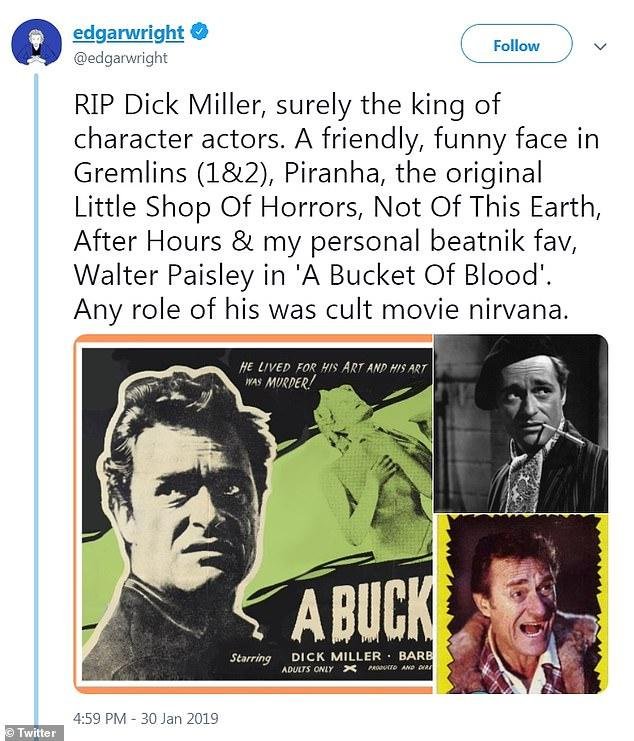Open the edgarwright display name link
This screenshot has height=741, width=634.
tap(128, 33)
